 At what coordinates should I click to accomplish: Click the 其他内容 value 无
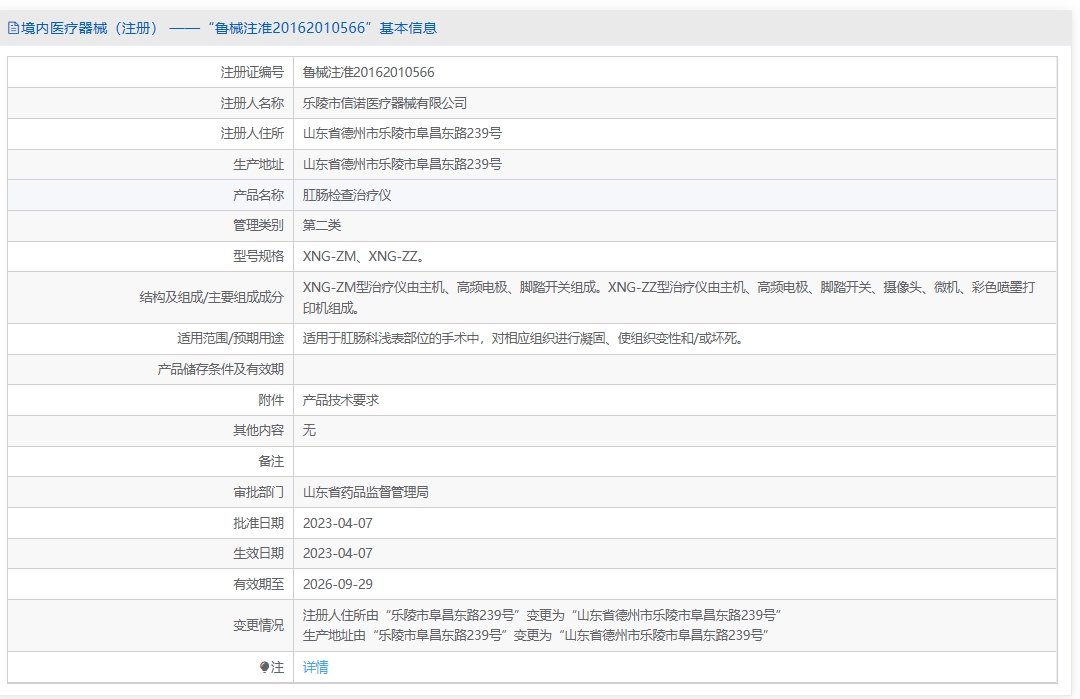click(x=309, y=430)
